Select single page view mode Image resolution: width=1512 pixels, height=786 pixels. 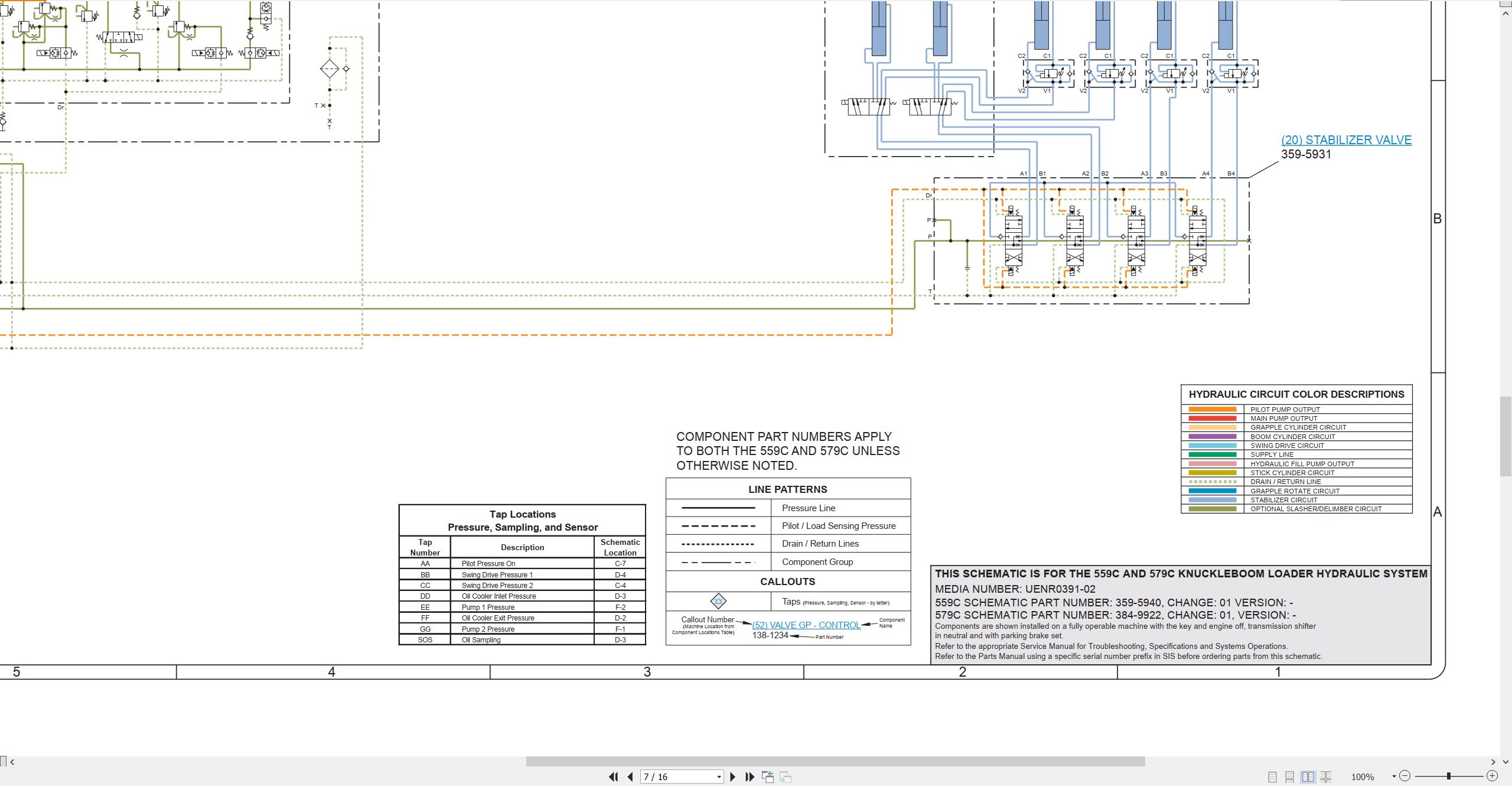pos(1272,777)
